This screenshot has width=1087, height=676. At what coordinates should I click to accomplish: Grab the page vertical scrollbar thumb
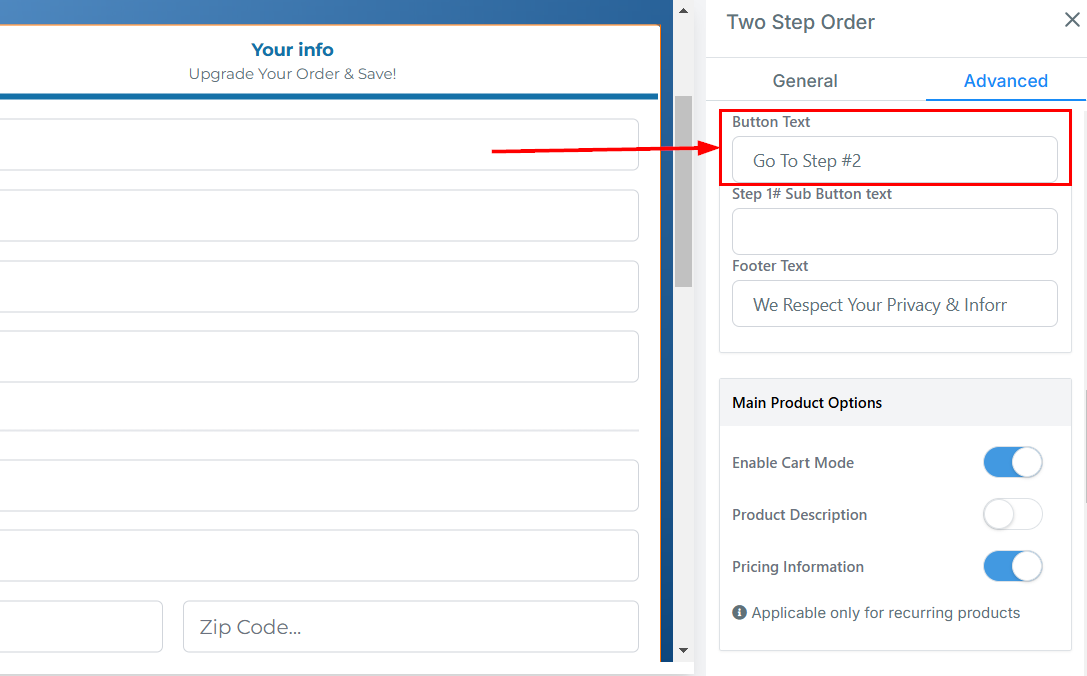point(683,190)
